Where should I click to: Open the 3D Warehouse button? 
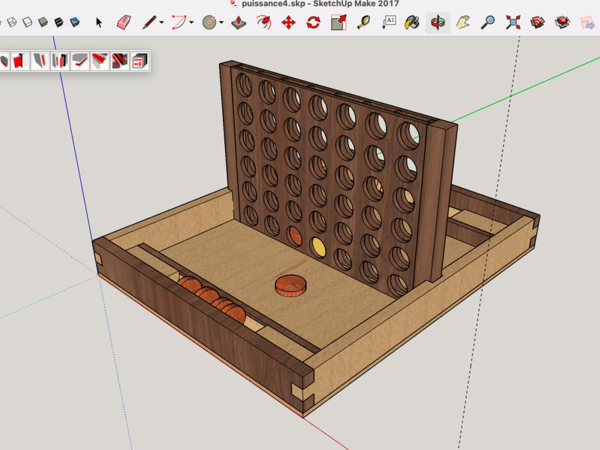pos(537,21)
